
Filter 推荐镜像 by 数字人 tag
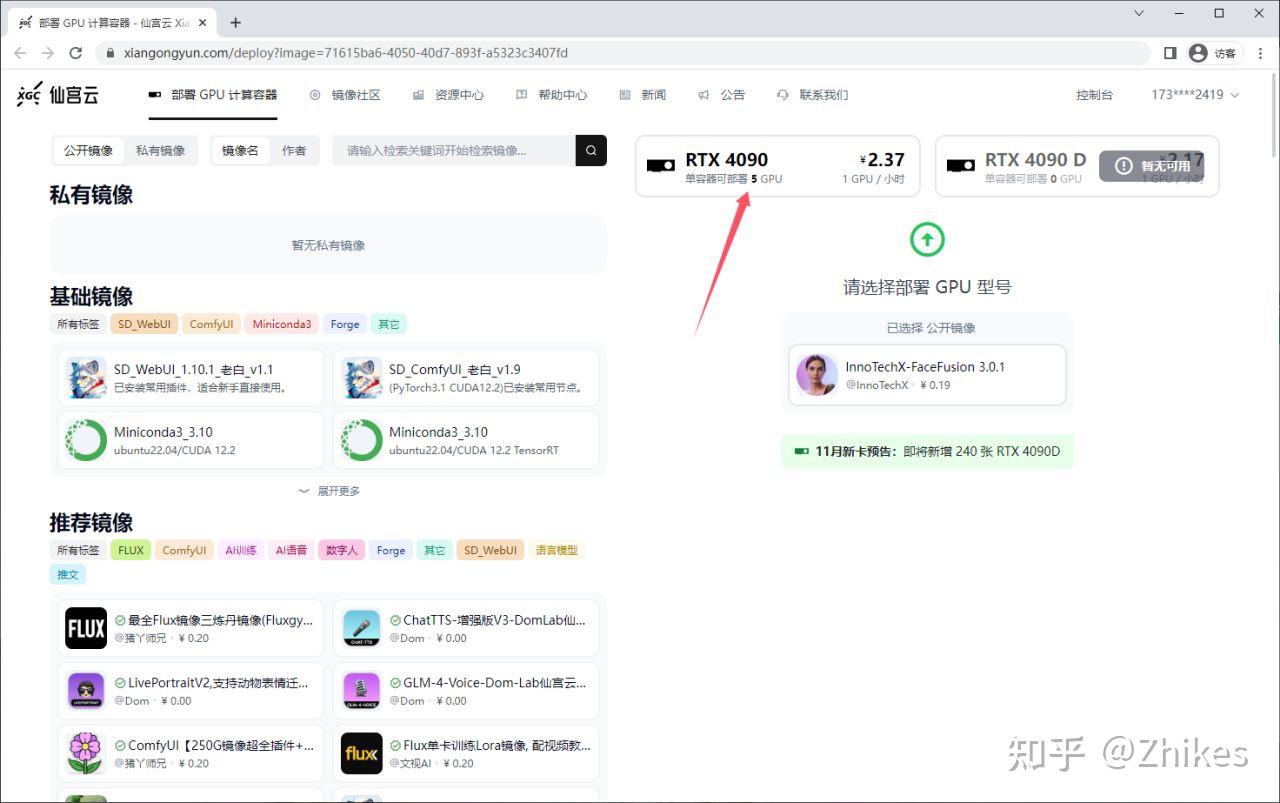[341, 550]
